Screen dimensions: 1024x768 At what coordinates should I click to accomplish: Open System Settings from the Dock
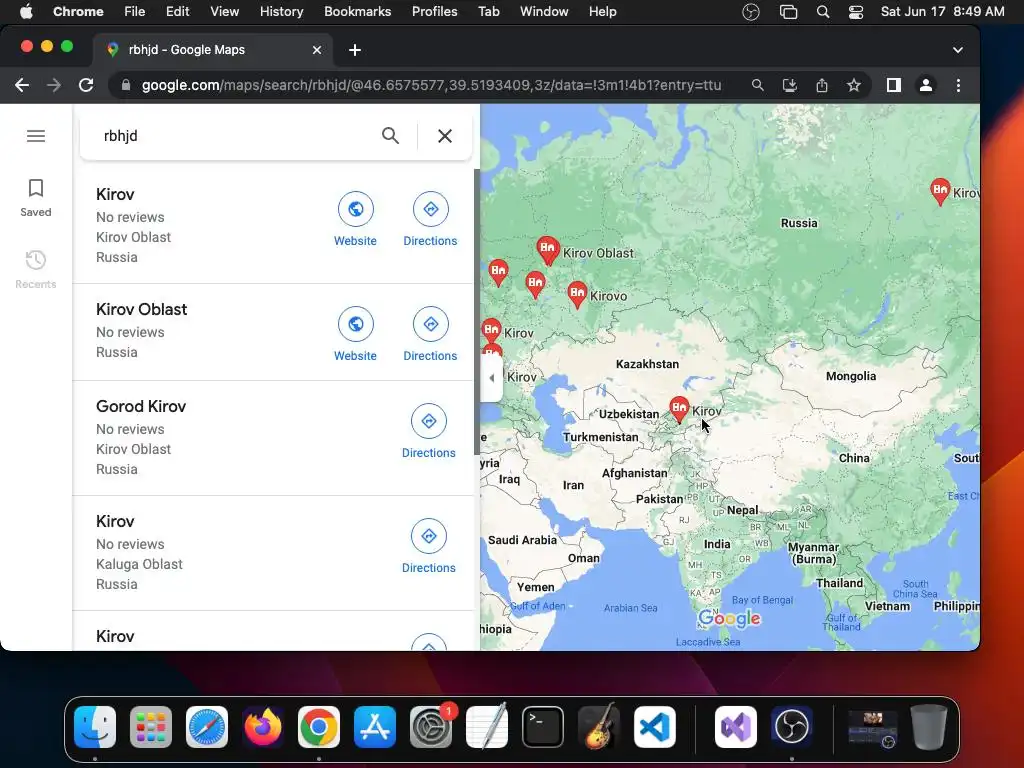point(431,727)
